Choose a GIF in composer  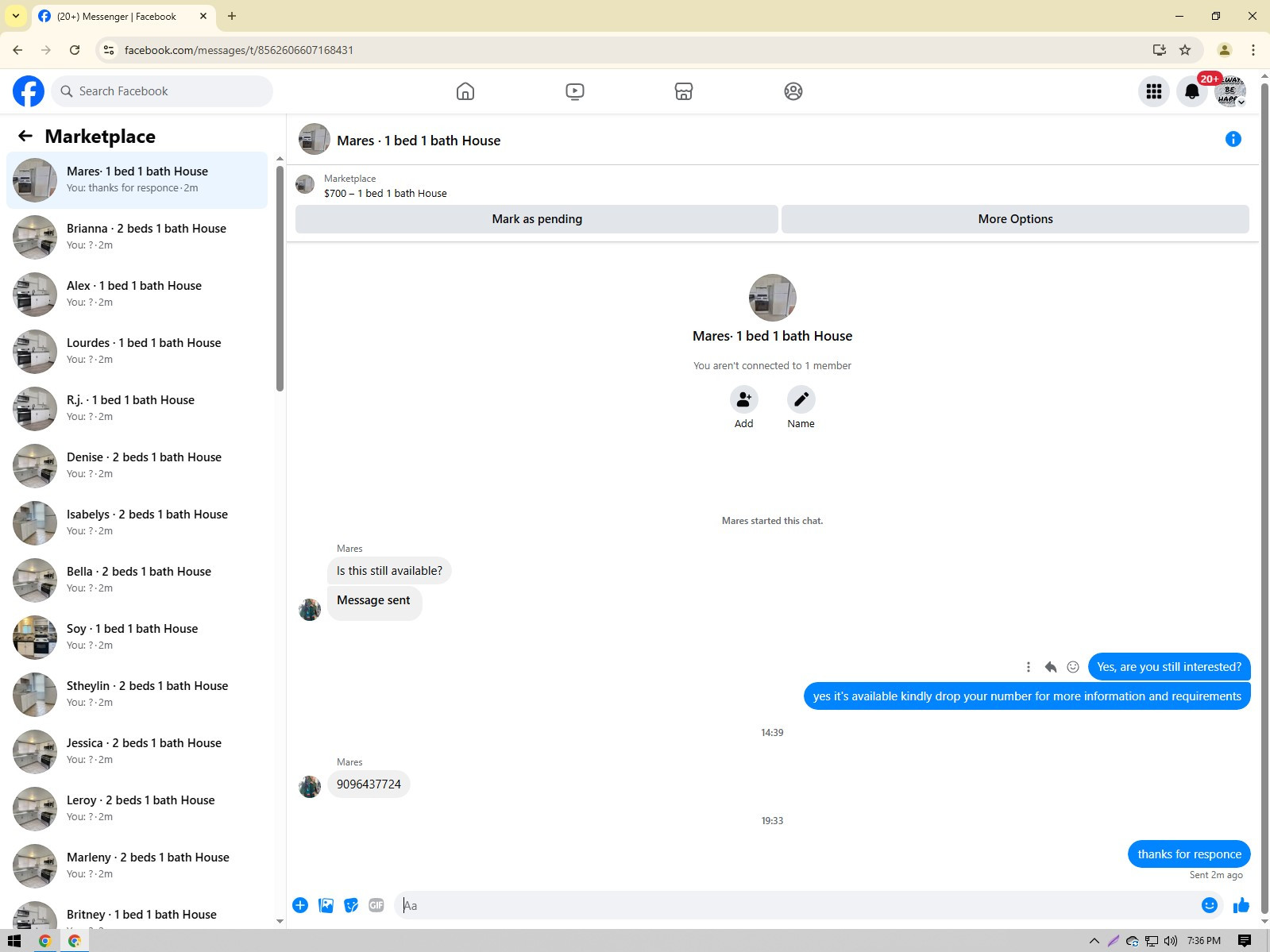[376, 905]
